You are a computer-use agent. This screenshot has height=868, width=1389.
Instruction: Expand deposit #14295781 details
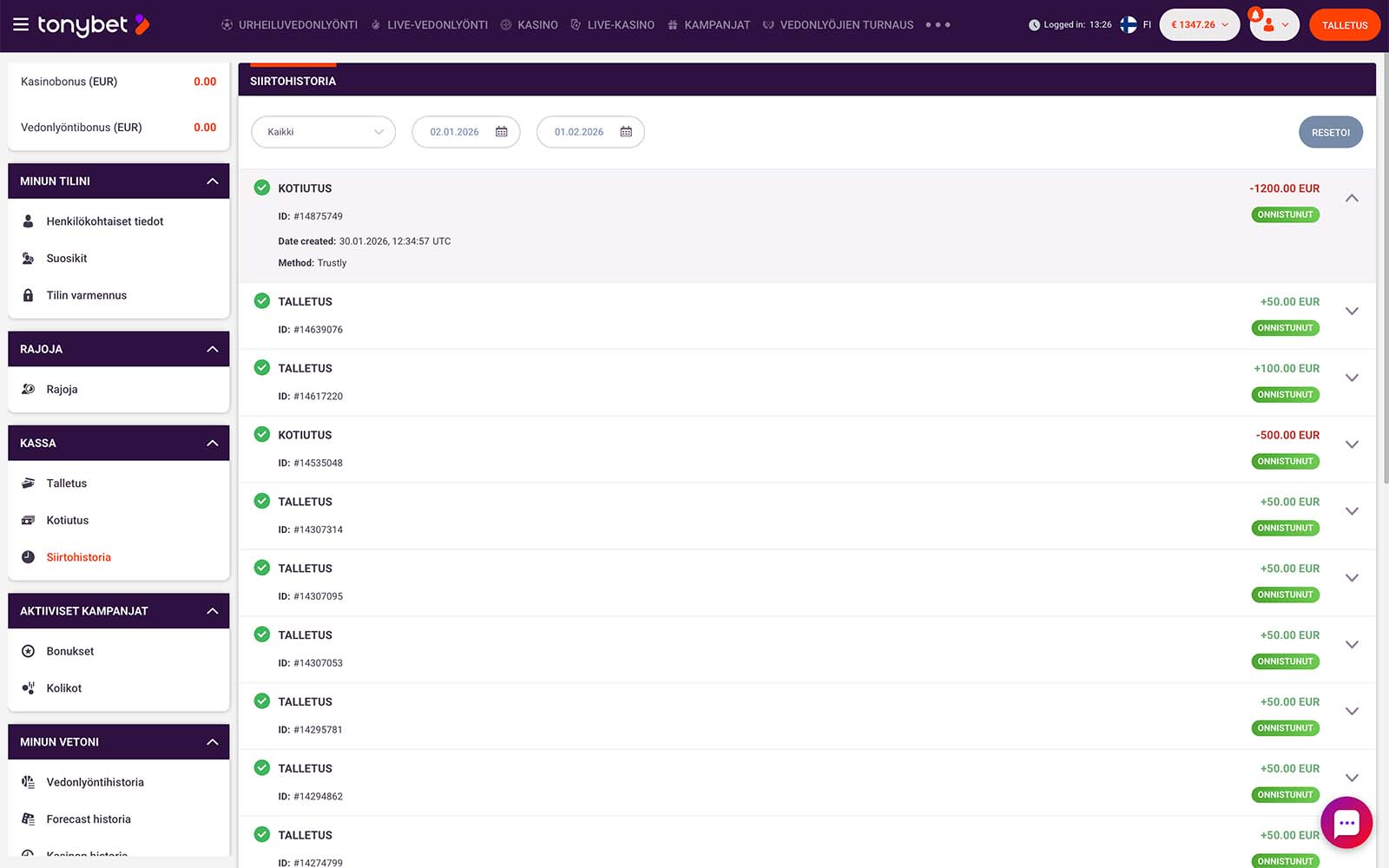[1352, 711]
